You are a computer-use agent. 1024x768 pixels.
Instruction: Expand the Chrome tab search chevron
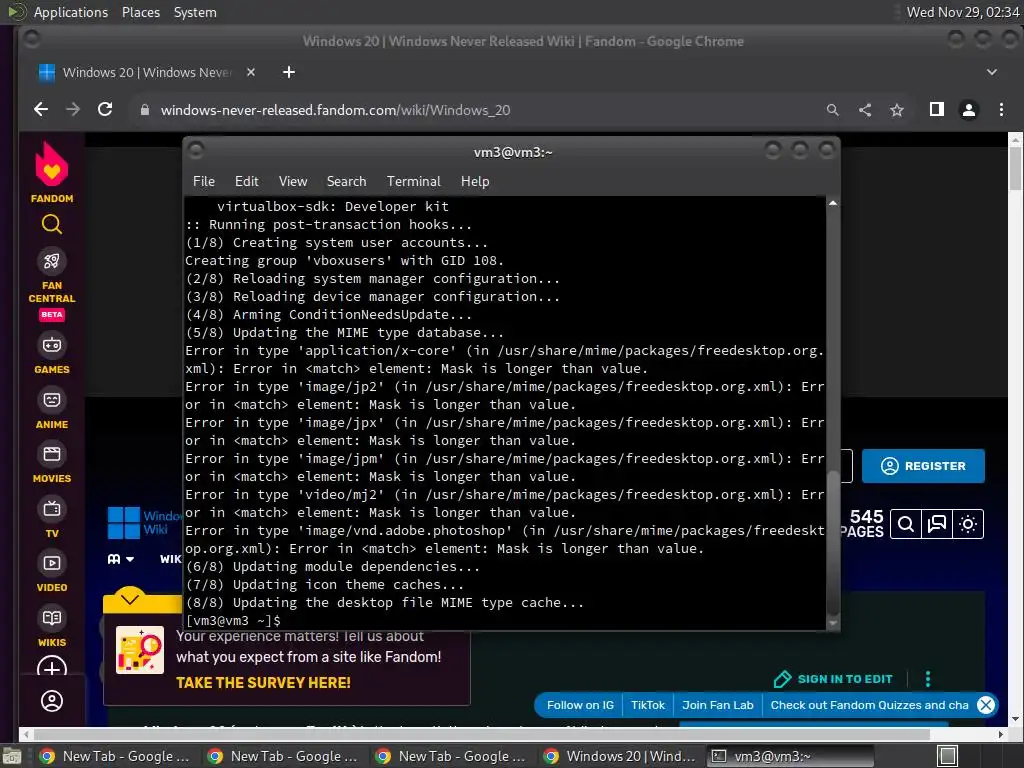(x=991, y=72)
